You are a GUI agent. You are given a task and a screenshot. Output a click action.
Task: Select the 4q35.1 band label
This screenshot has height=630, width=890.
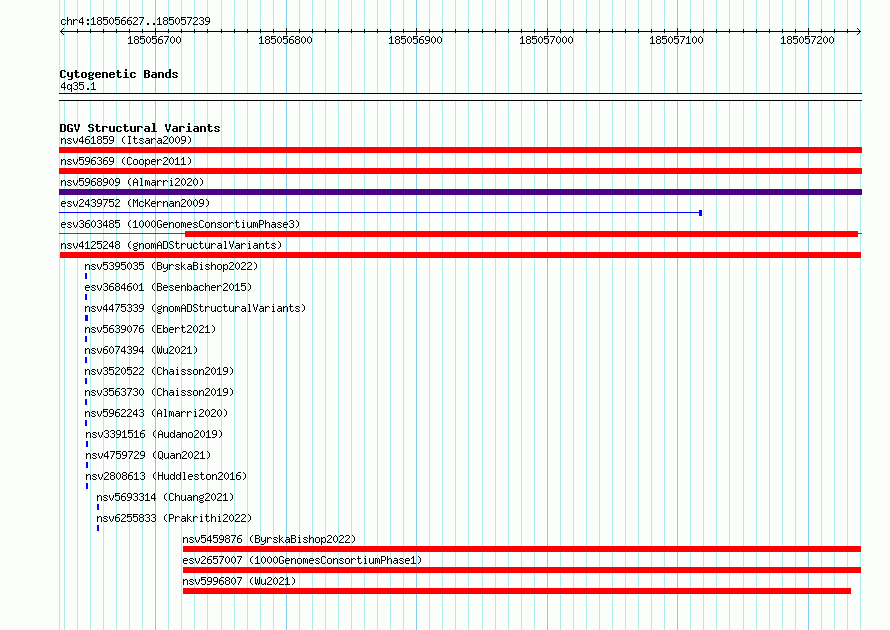pyautogui.click(x=78, y=86)
